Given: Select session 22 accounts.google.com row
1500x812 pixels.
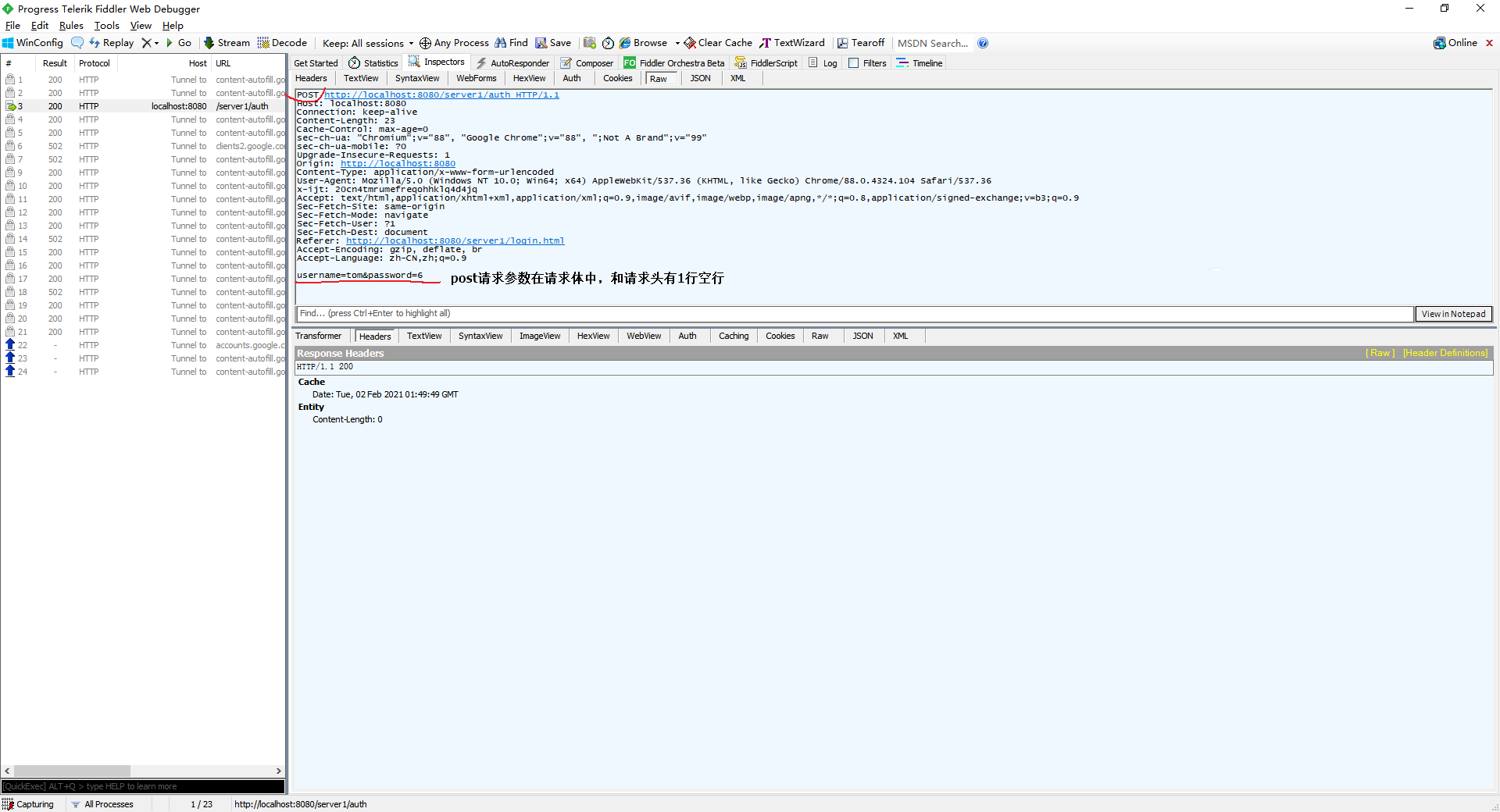Looking at the screenshot, I should click(x=144, y=345).
